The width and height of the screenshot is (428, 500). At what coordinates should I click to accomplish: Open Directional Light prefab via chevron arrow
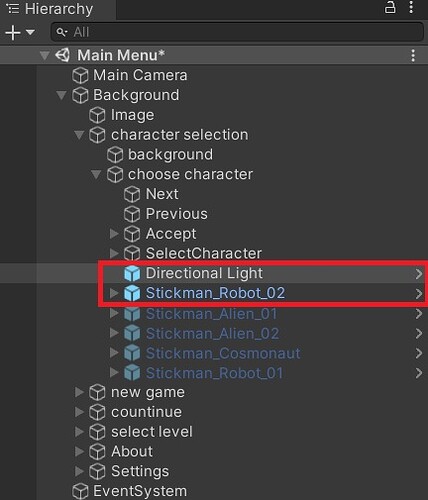pos(419,274)
